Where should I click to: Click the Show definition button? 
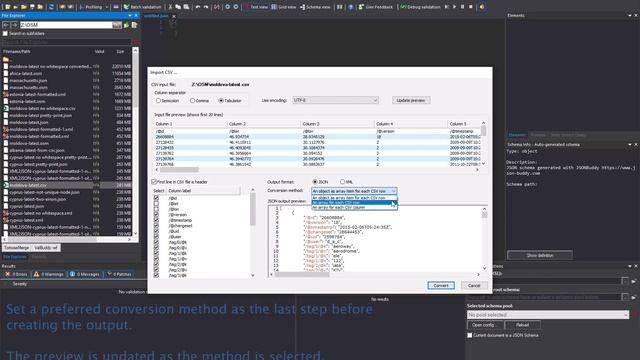pos(540,255)
